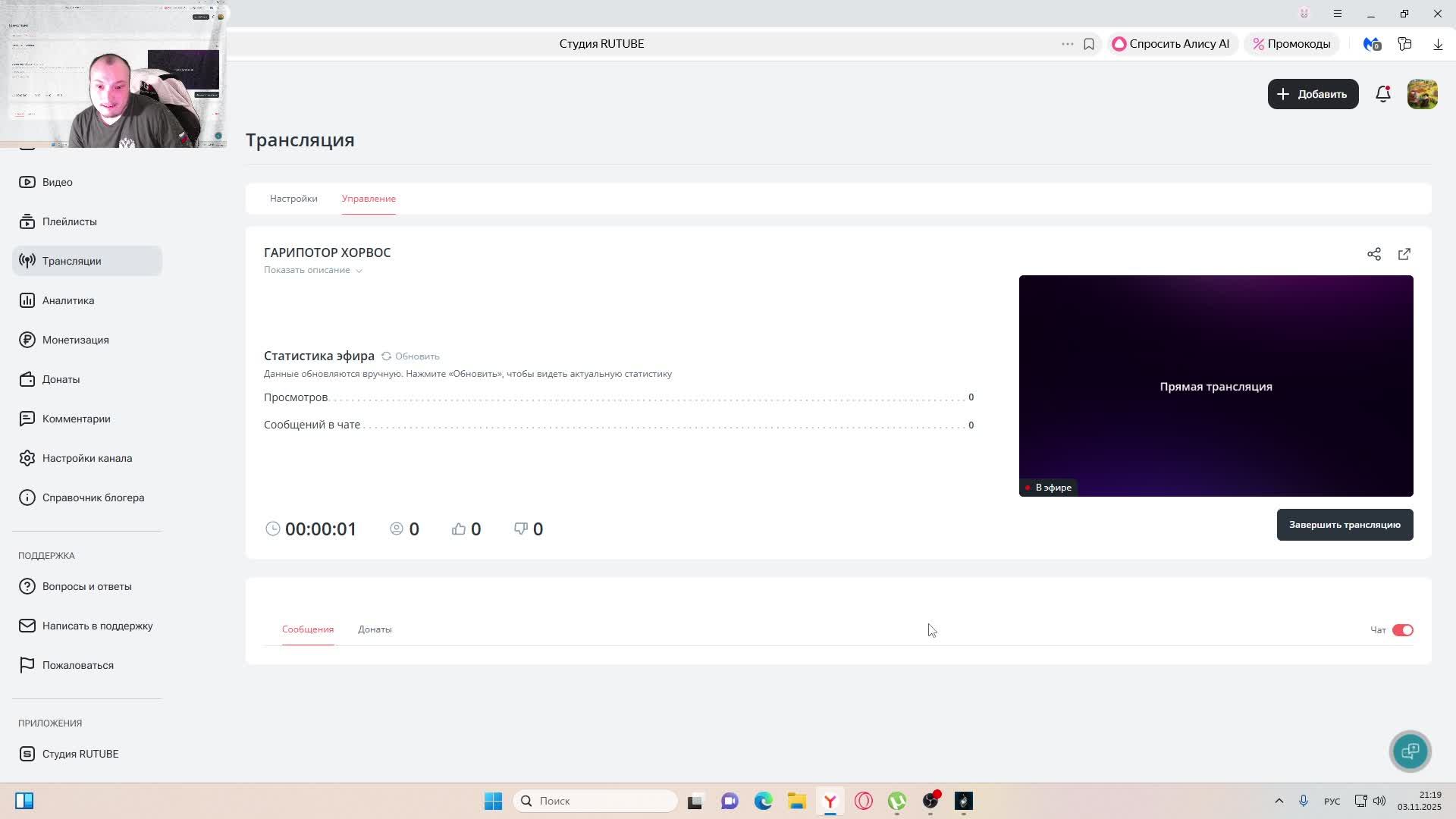
Task: Open stream in new window icon
Action: point(1404,254)
